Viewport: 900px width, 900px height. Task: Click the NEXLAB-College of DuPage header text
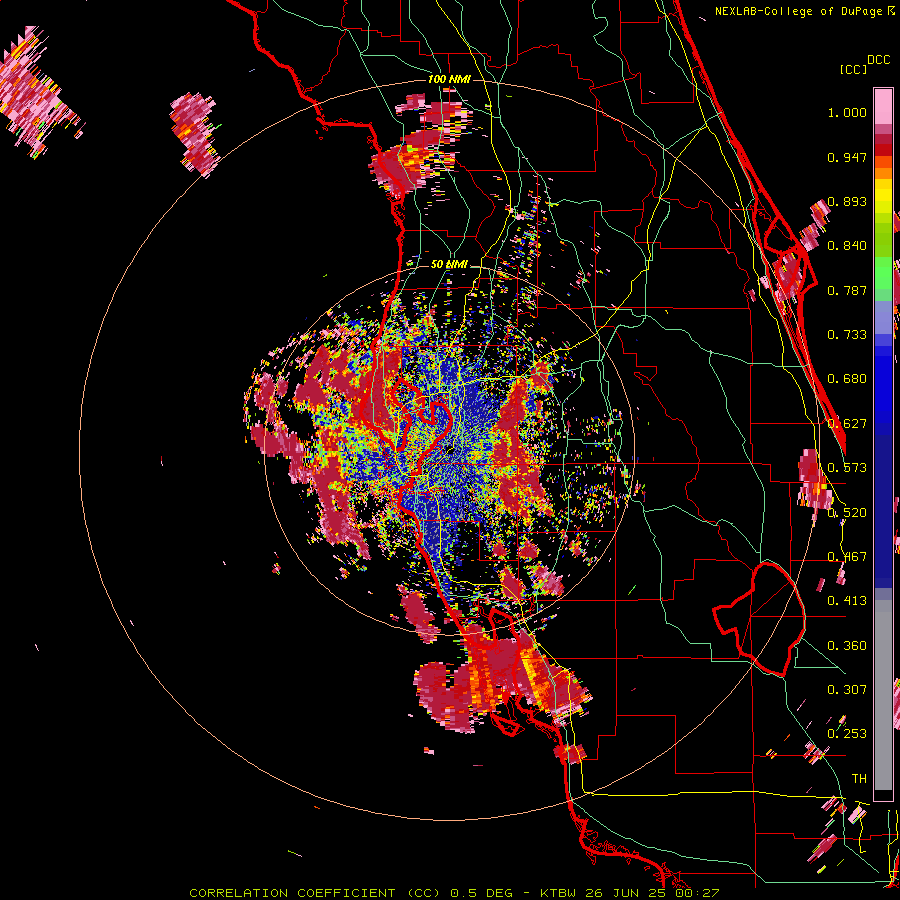pos(798,11)
